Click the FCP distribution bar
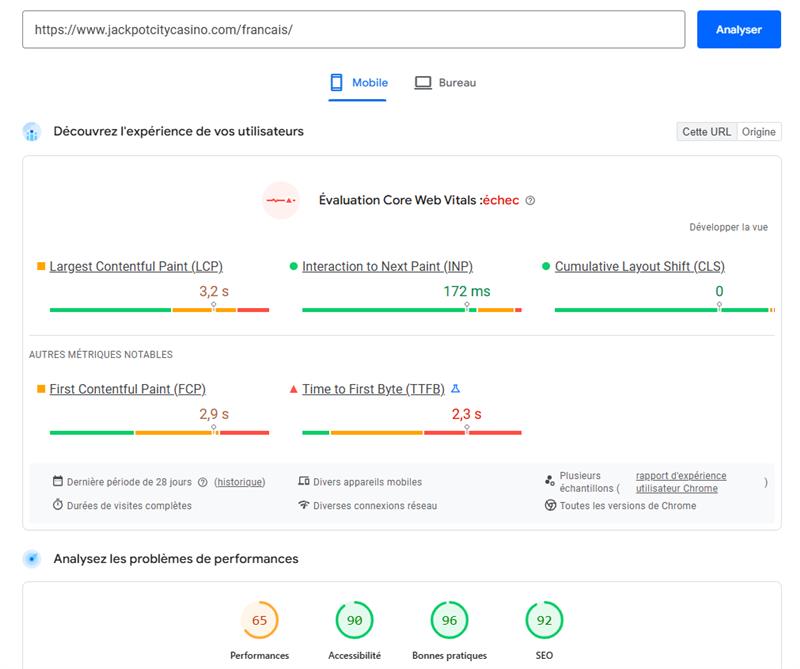Viewport: 800px width, 669px height. click(x=159, y=433)
